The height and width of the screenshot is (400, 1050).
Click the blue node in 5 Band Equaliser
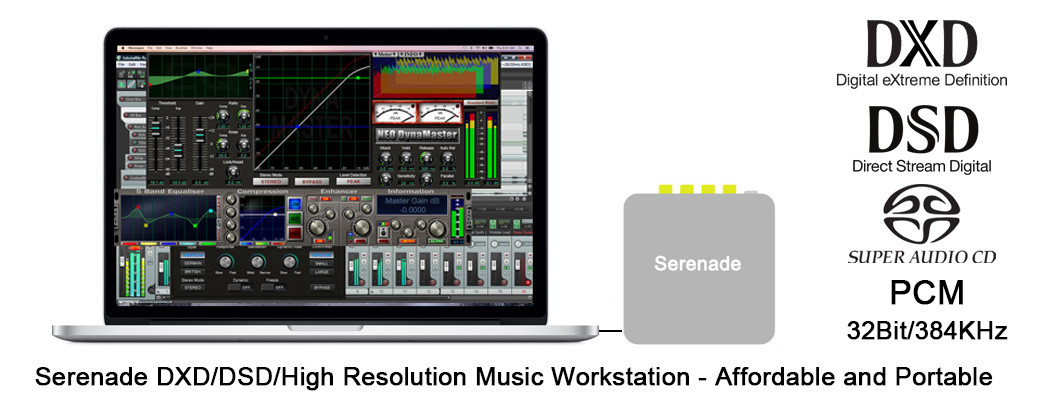(x=172, y=214)
